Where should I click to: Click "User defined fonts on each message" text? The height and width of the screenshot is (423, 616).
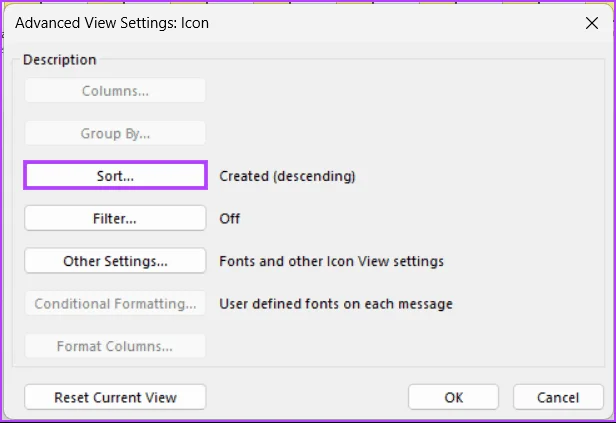click(336, 304)
